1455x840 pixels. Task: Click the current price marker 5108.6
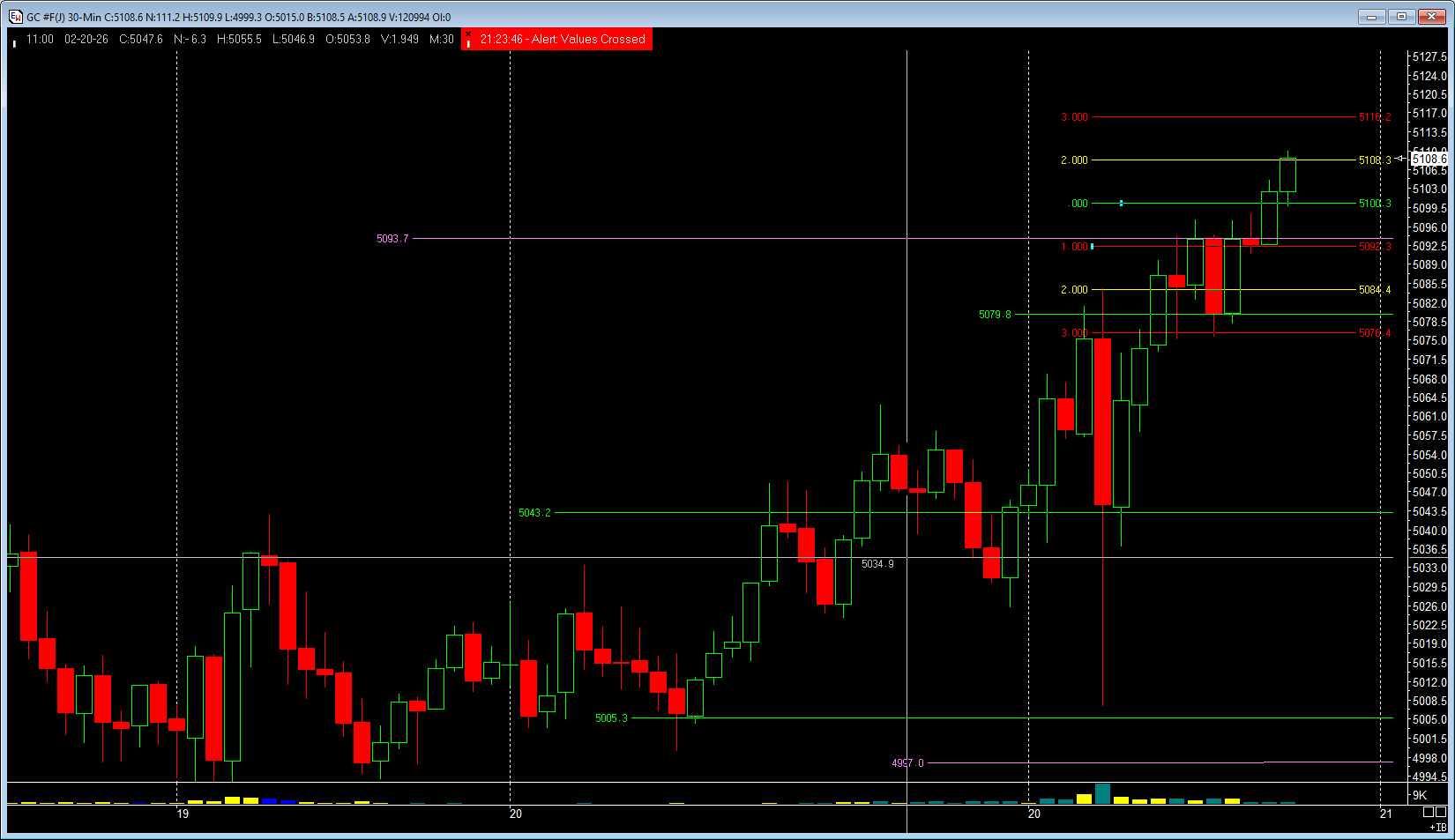(1429, 160)
